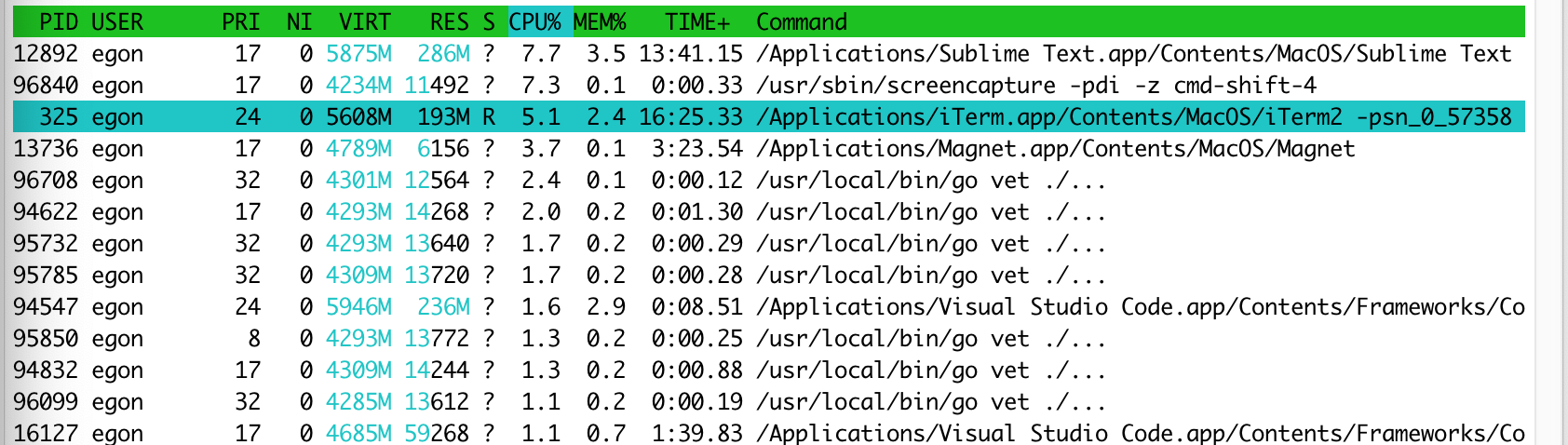The height and width of the screenshot is (445, 1568).
Task: Click the RES value 11492
Action: click(437, 86)
